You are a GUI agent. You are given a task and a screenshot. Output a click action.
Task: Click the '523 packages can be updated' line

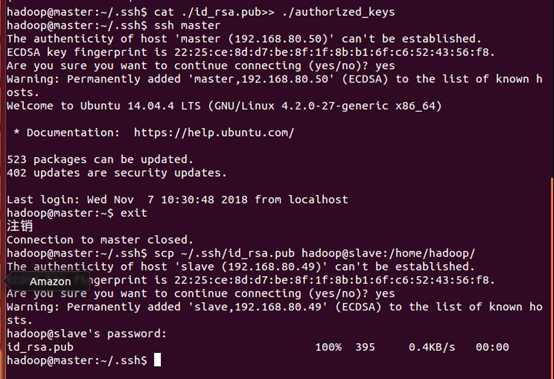100,159
